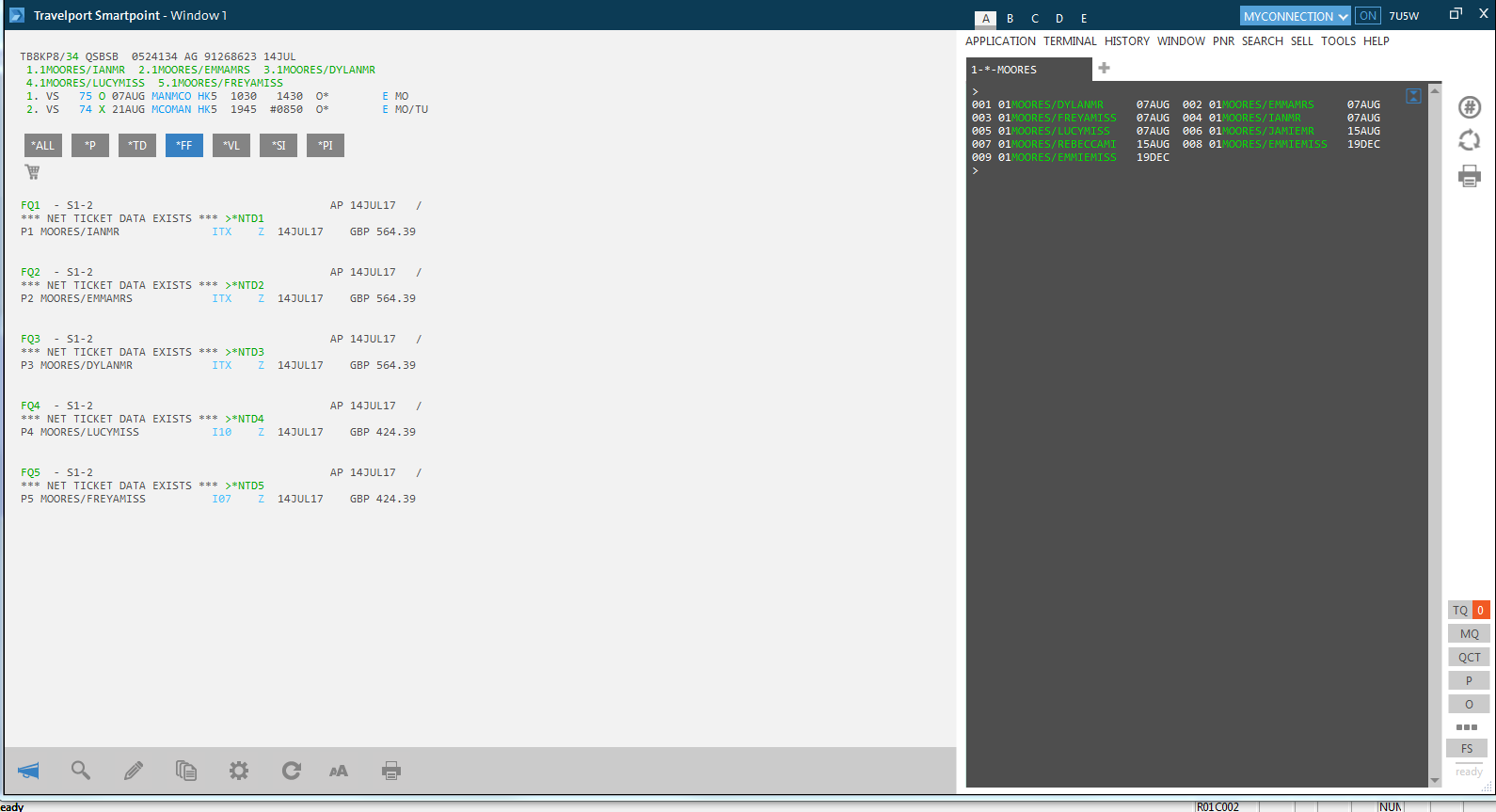
Task: Click MOORES/REBECCAMI in the terminal list
Action: pyautogui.click(x=1064, y=144)
